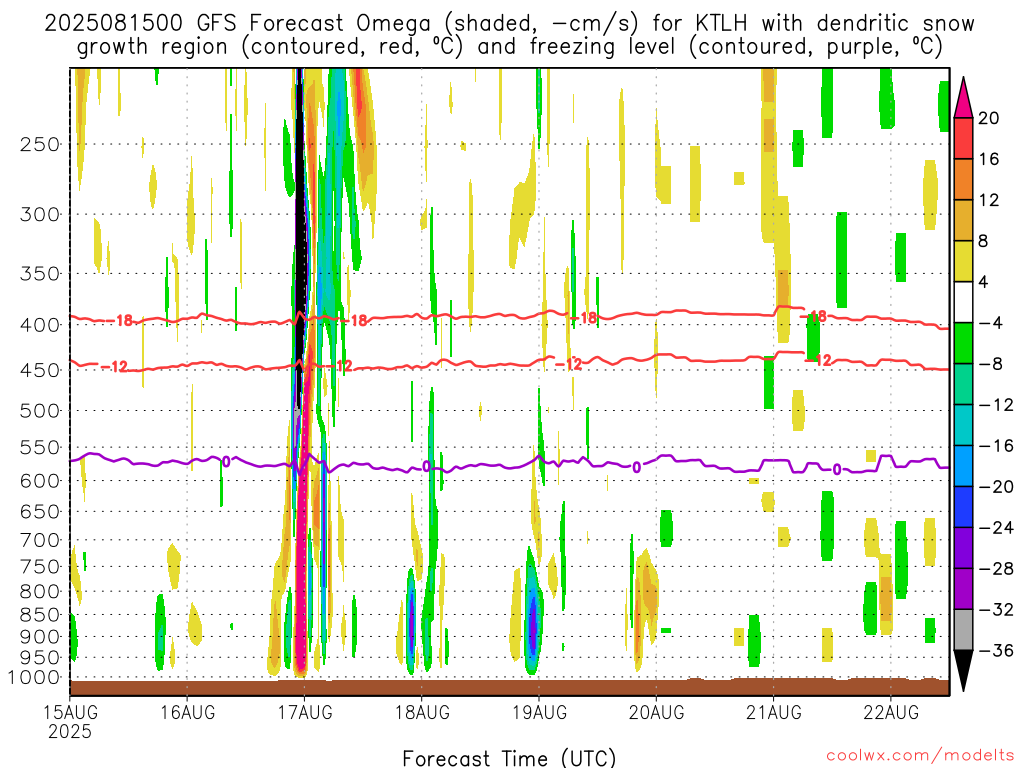Screen dimensions: 1024x768
Task: Click the pink arrow atop the colorbar
Action: (x=963, y=98)
